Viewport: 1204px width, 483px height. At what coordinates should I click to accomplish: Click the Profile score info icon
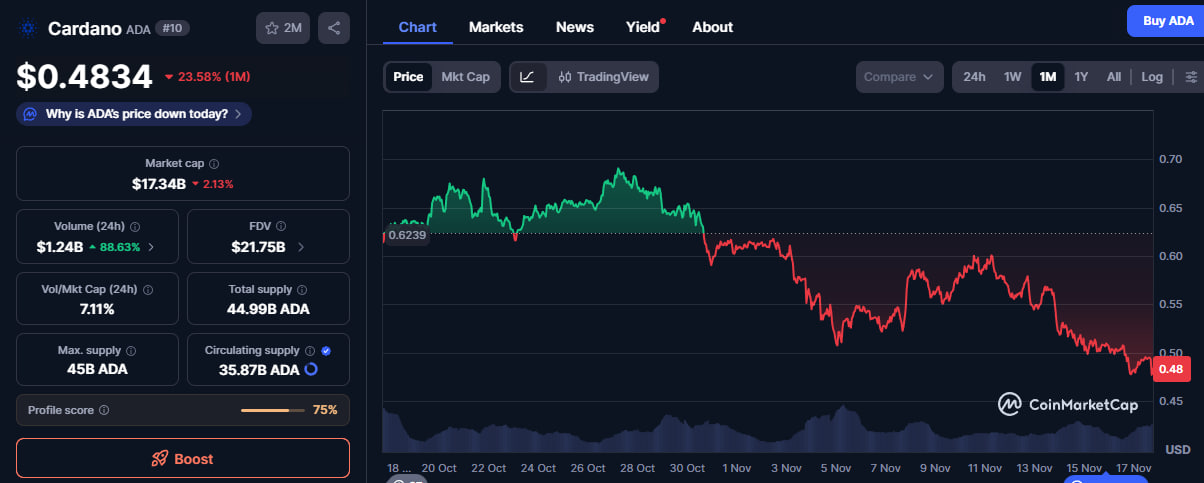(x=104, y=410)
